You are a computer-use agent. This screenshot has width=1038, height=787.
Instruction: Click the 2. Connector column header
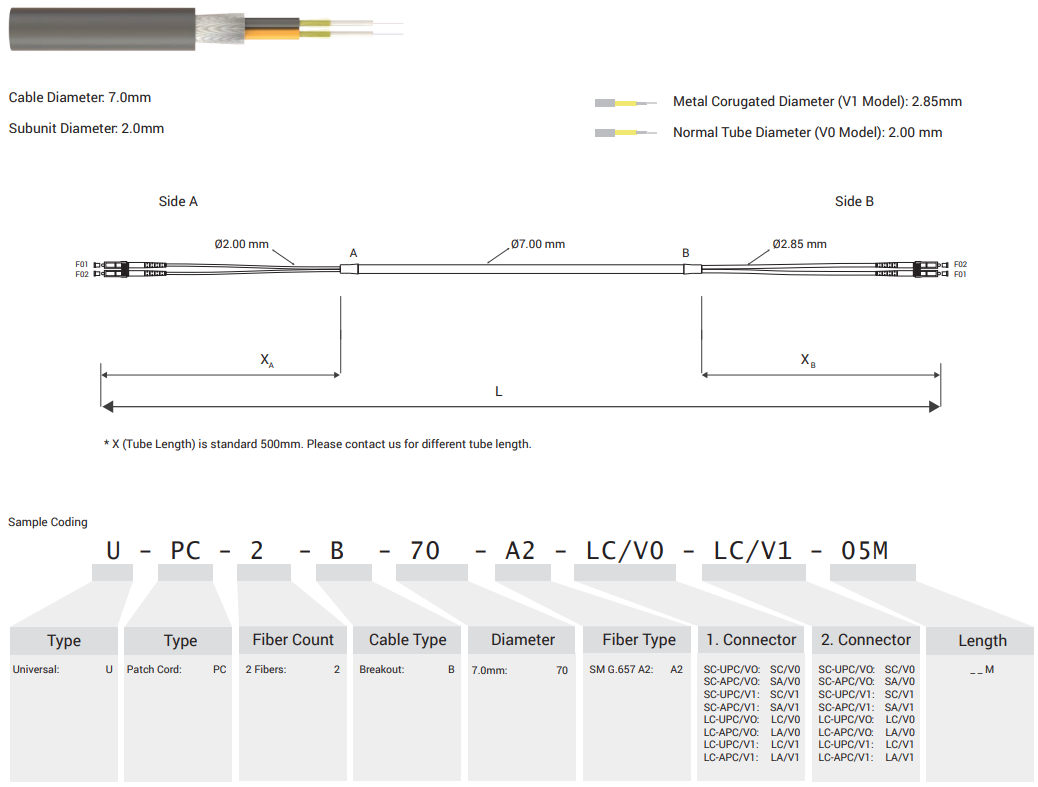(x=866, y=640)
